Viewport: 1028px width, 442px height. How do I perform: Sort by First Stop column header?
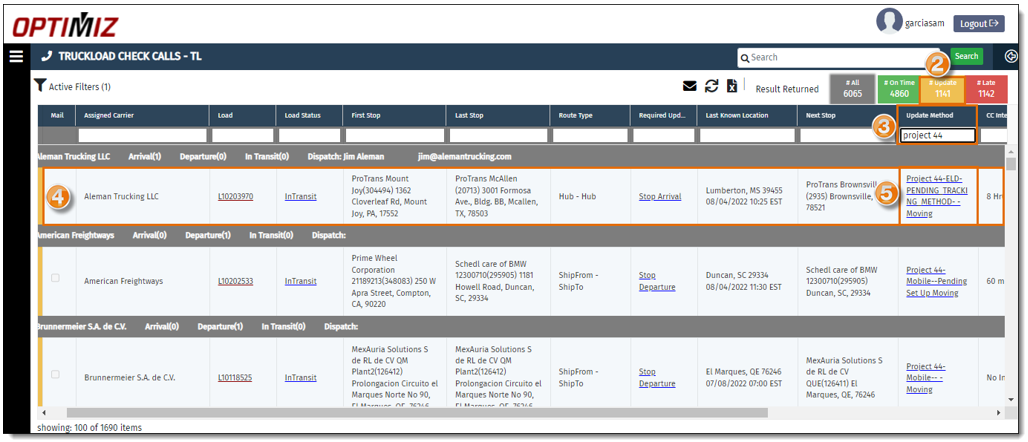pyautogui.click(x=395, y=115)
